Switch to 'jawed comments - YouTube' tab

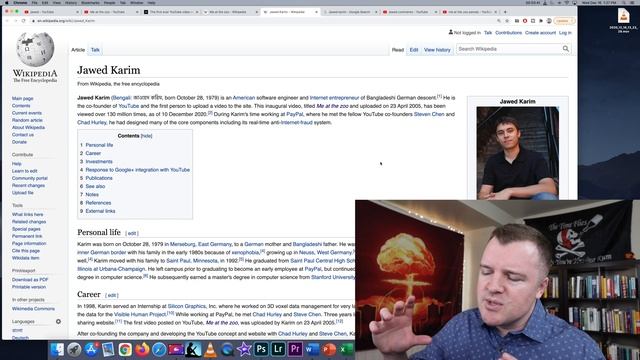click(409, 12)
